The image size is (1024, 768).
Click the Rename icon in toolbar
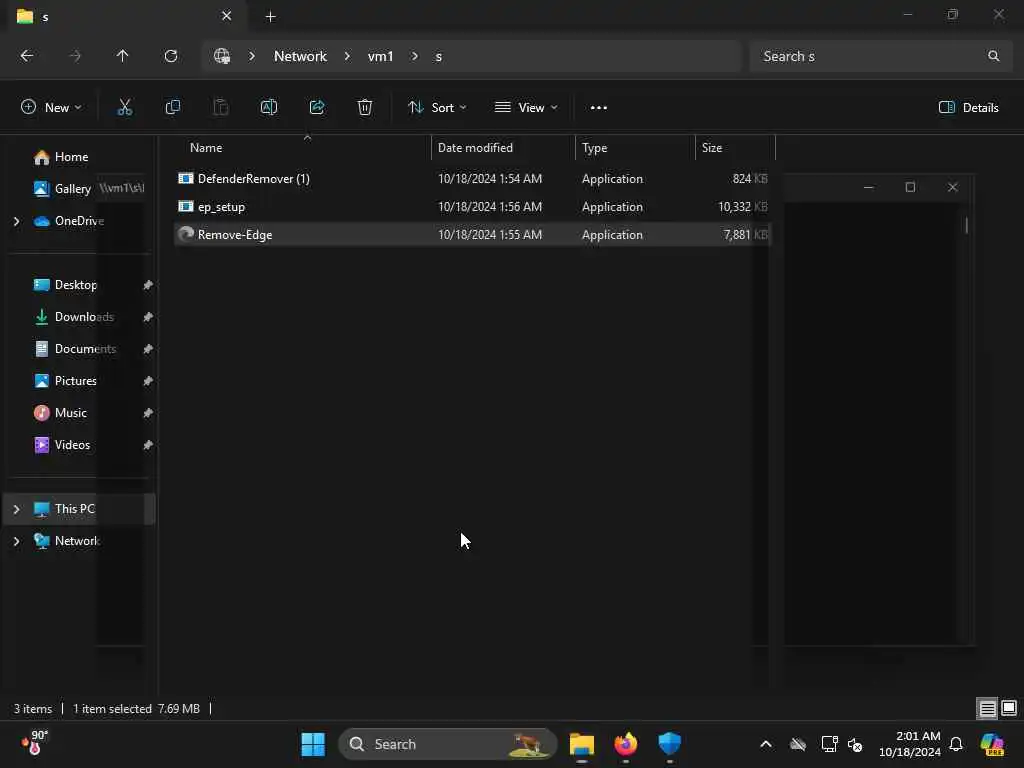point(268,107)
